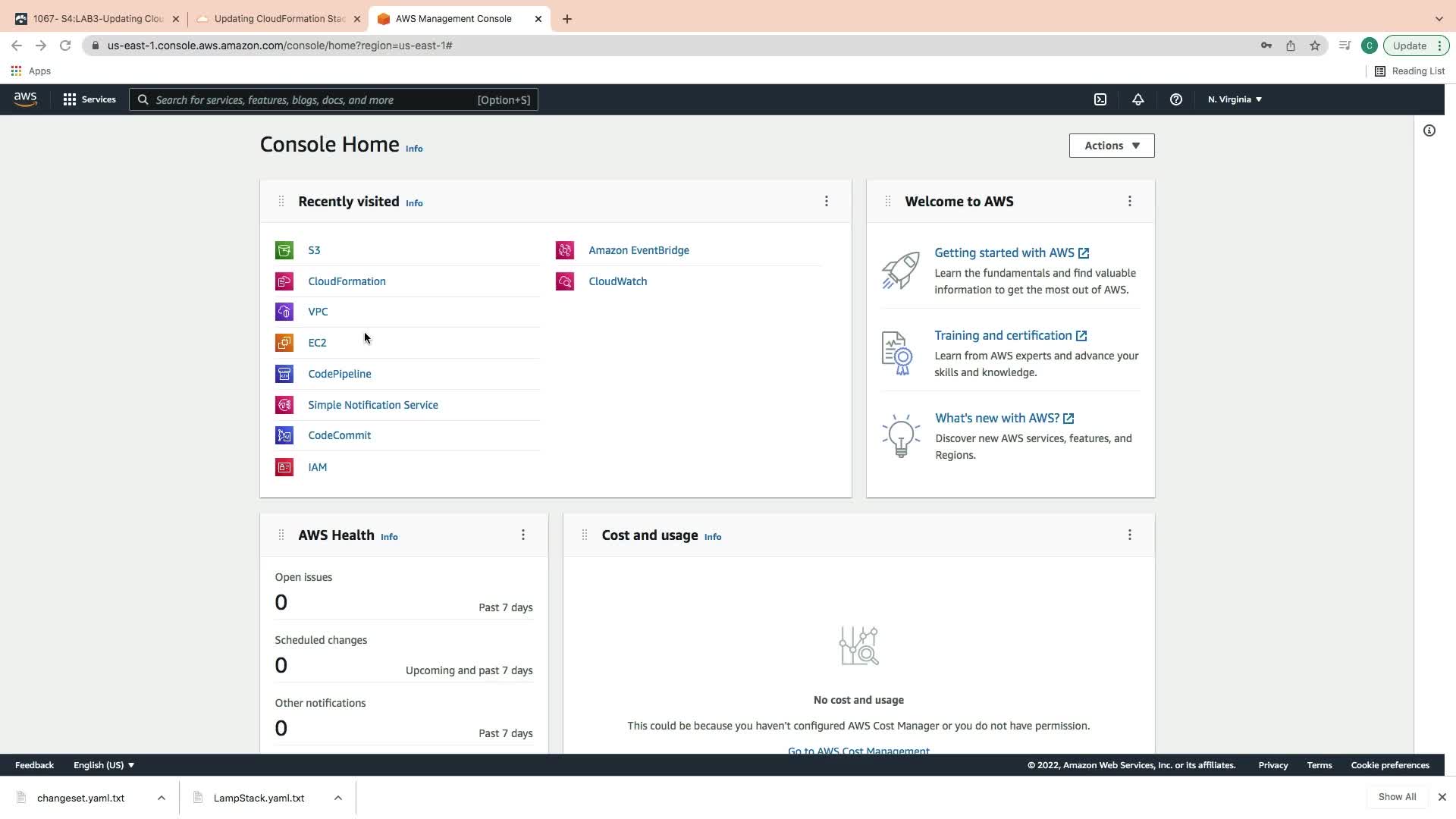The height and width of the screenshot is (819, 1456).
Task: Open Getting started with AWS link
Action: pyautogui.click(x=1004, y=253)
